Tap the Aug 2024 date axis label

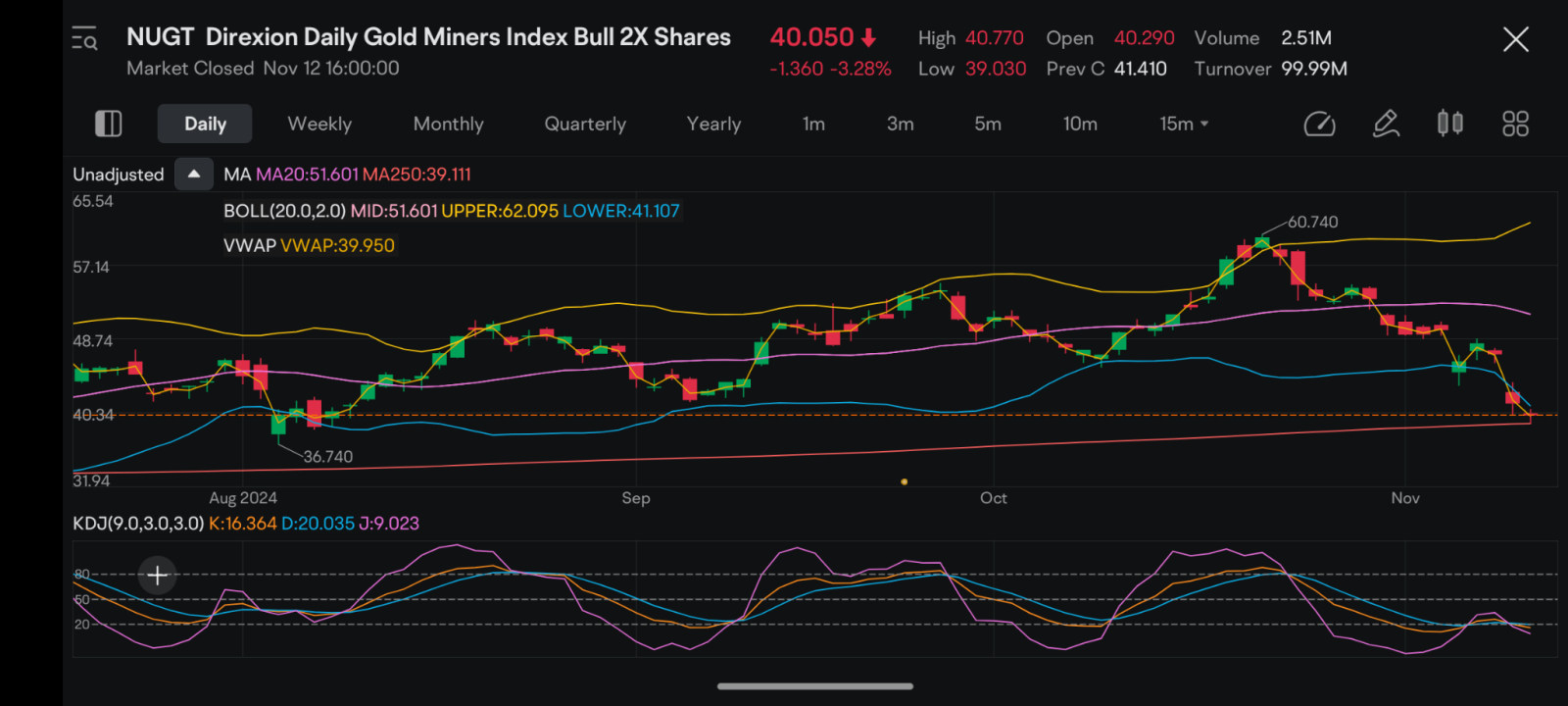[x=243, y=498]
